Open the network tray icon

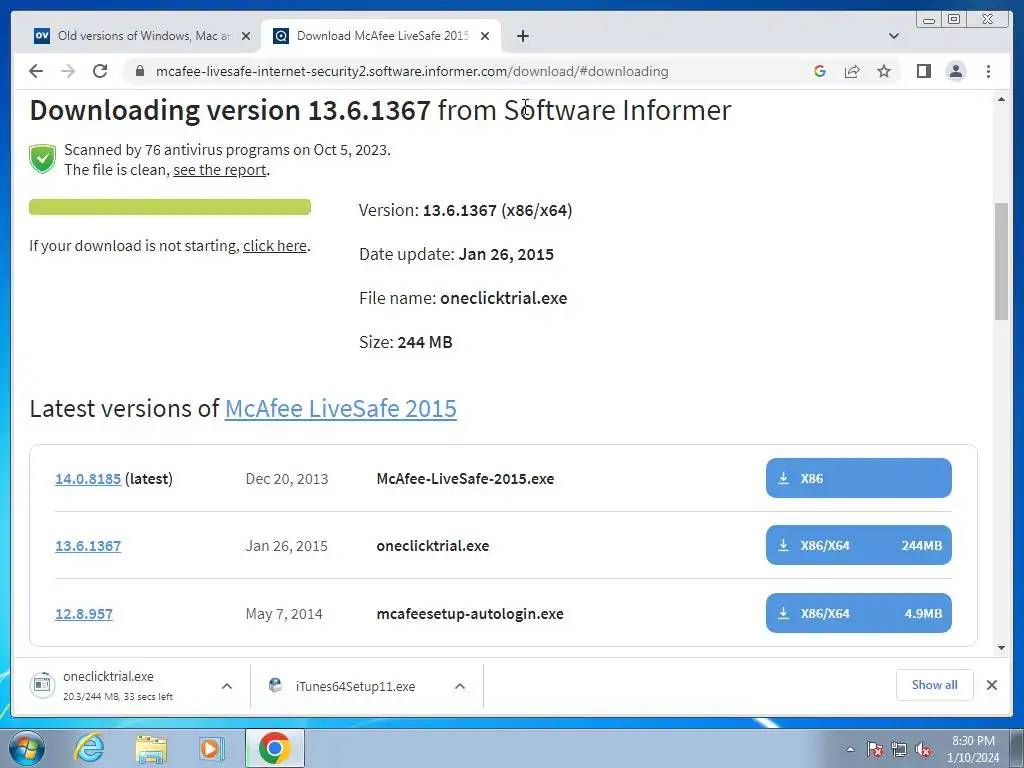[899, 749]
